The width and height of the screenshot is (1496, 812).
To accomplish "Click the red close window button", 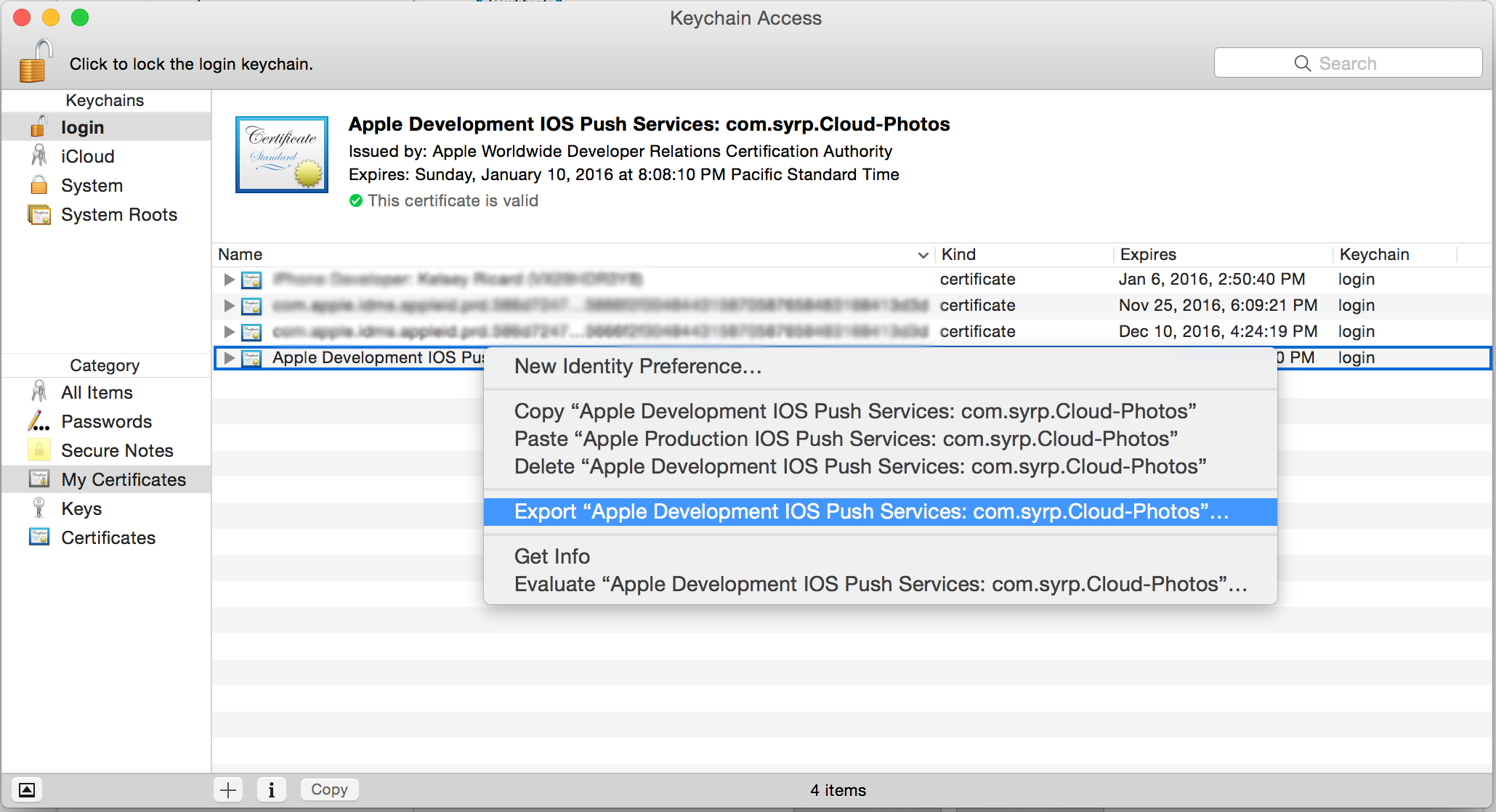I will point(22,17).
